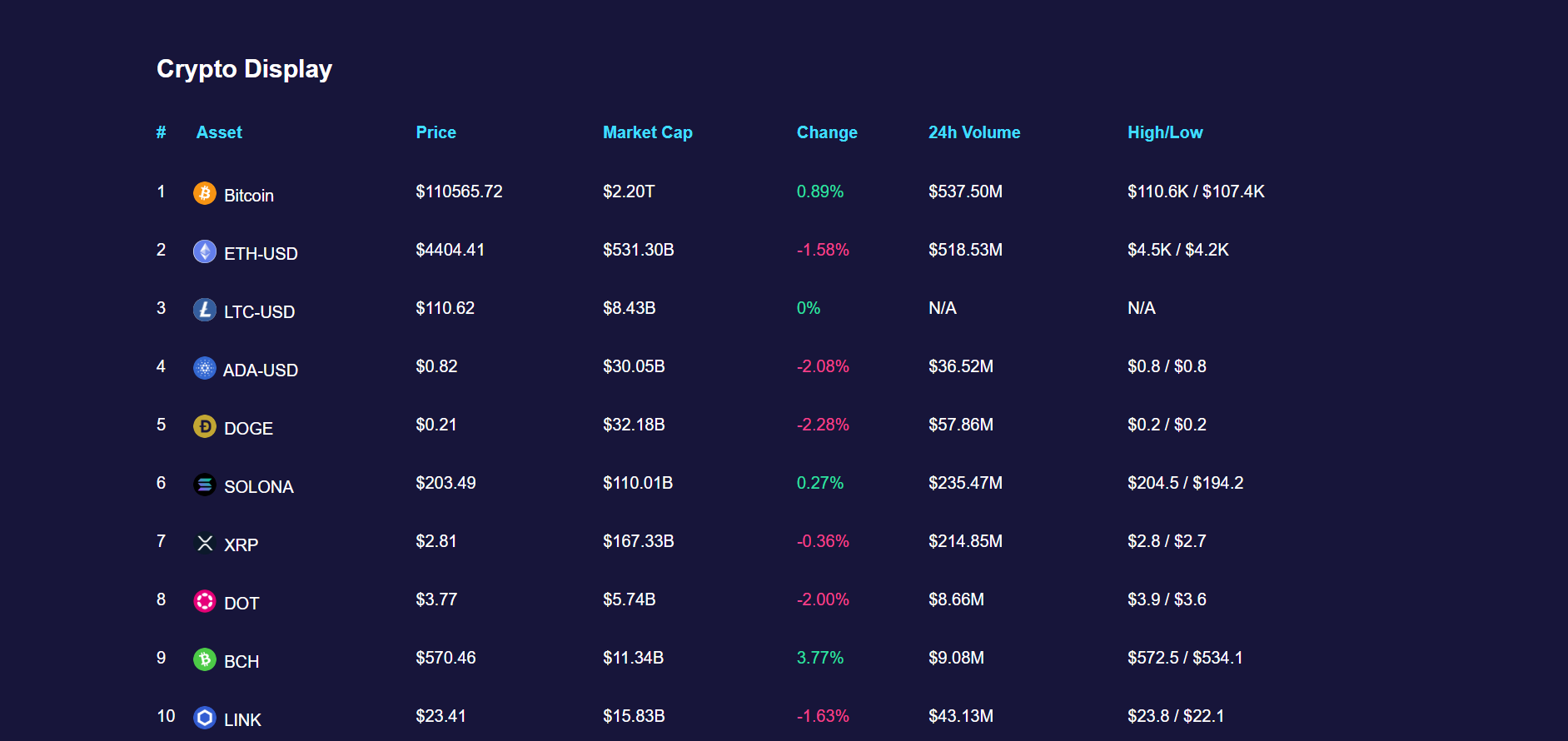Click the Chainlink LINK icon
Viewport: 1568px width, 741px height.
[x=205, y=718]
